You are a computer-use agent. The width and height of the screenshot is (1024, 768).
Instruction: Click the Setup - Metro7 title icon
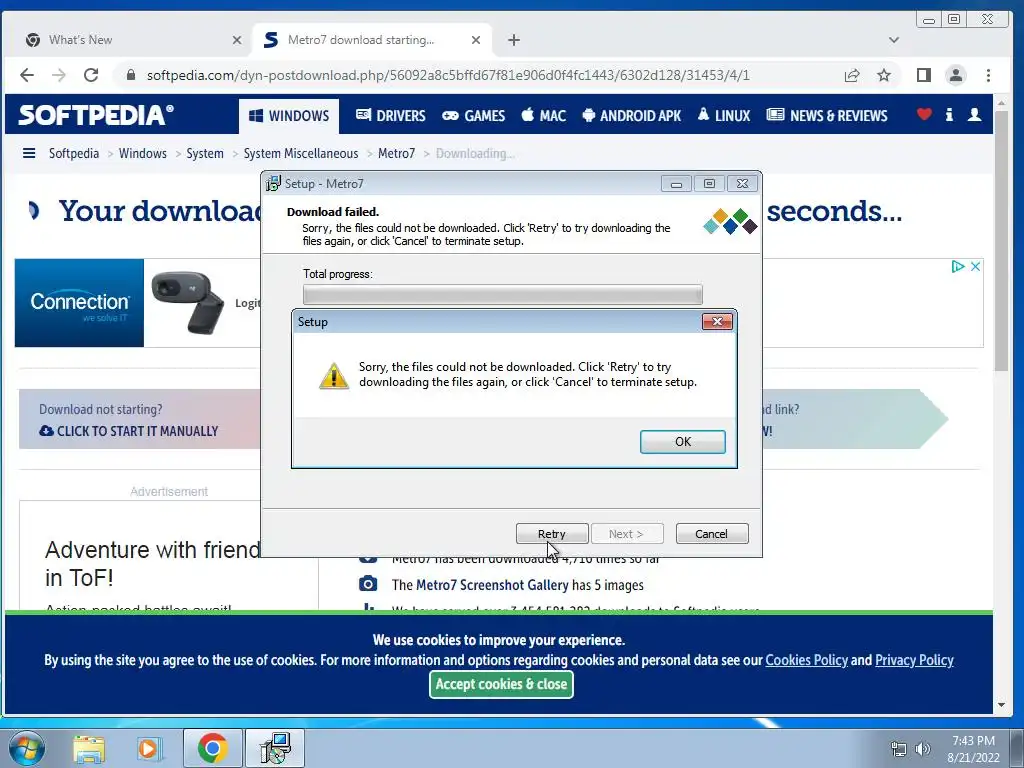coord(273,184)
